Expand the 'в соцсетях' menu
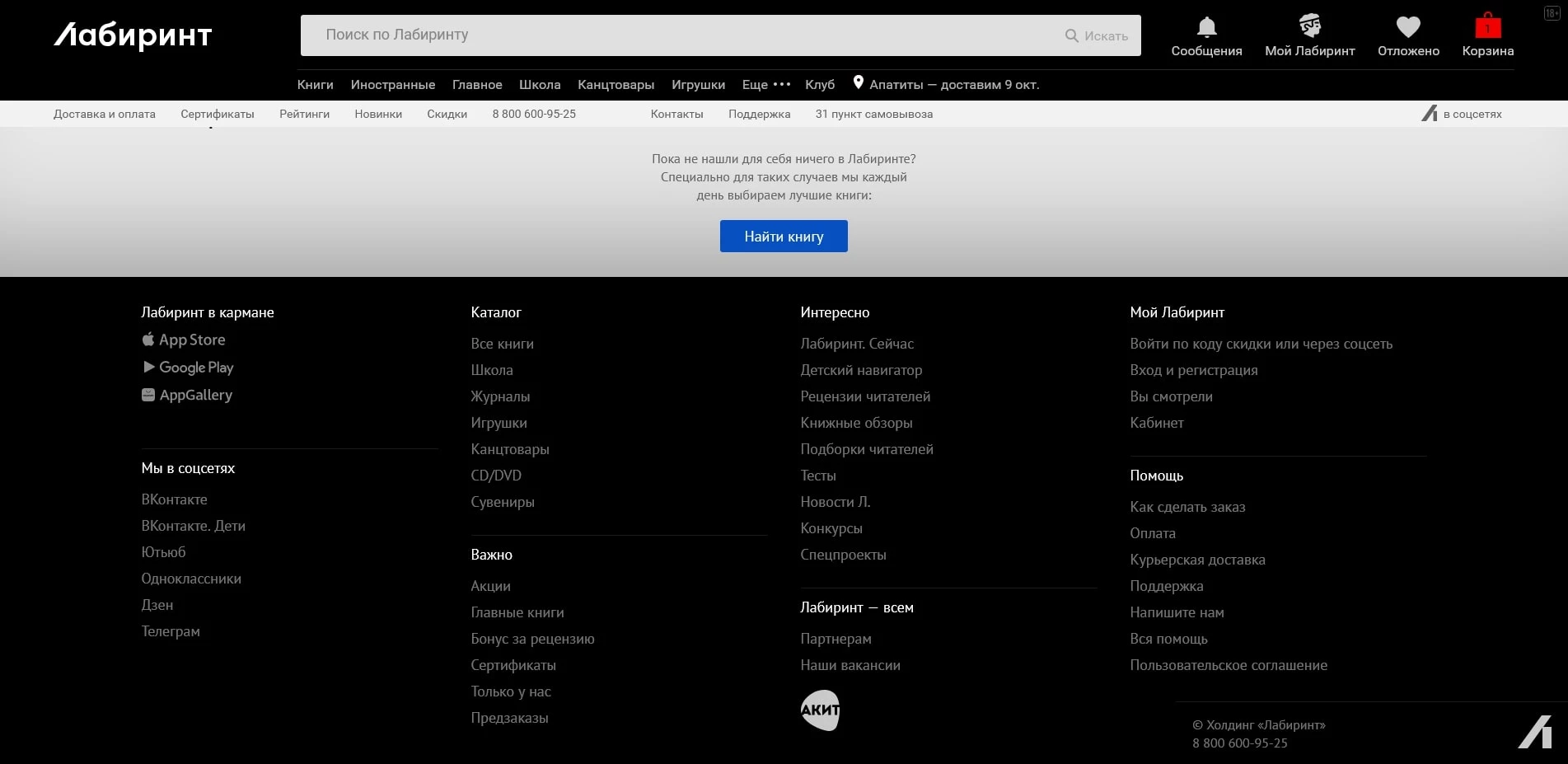Viewport: 1568px width, 764px height. [1463, 115]
